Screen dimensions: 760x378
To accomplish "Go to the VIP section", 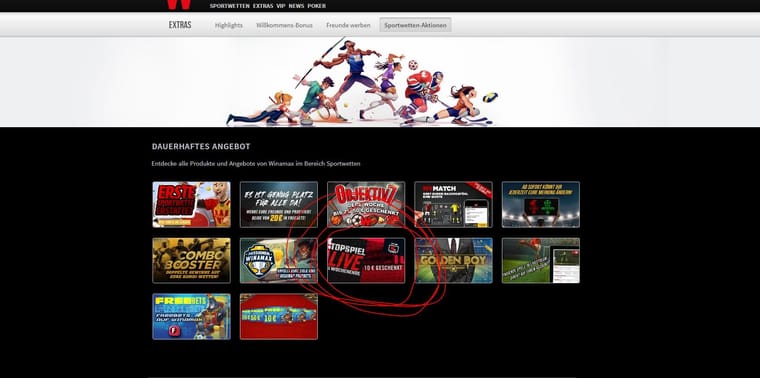I will (x=281, y=6).
